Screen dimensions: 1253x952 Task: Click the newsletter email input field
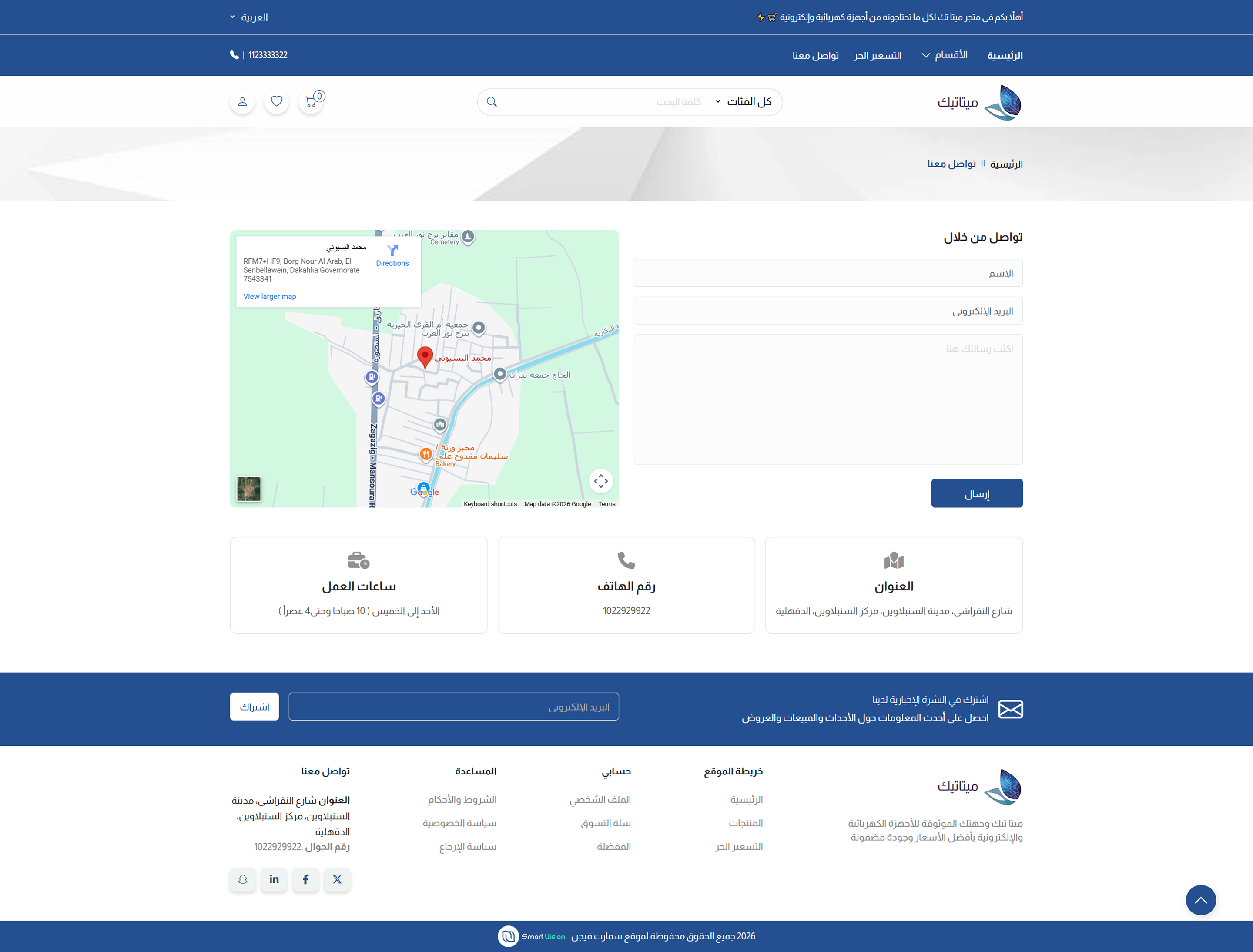tap(453, 707)
